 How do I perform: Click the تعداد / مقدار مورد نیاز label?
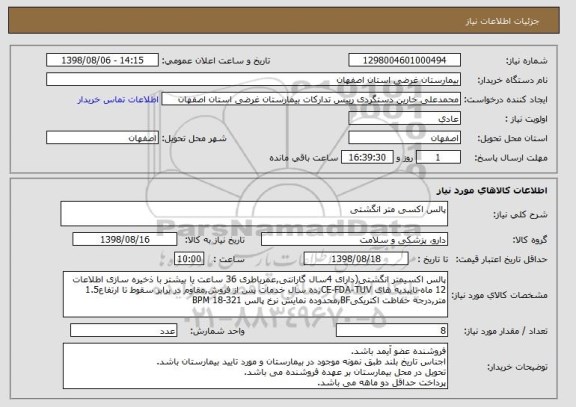pos(506,331)
